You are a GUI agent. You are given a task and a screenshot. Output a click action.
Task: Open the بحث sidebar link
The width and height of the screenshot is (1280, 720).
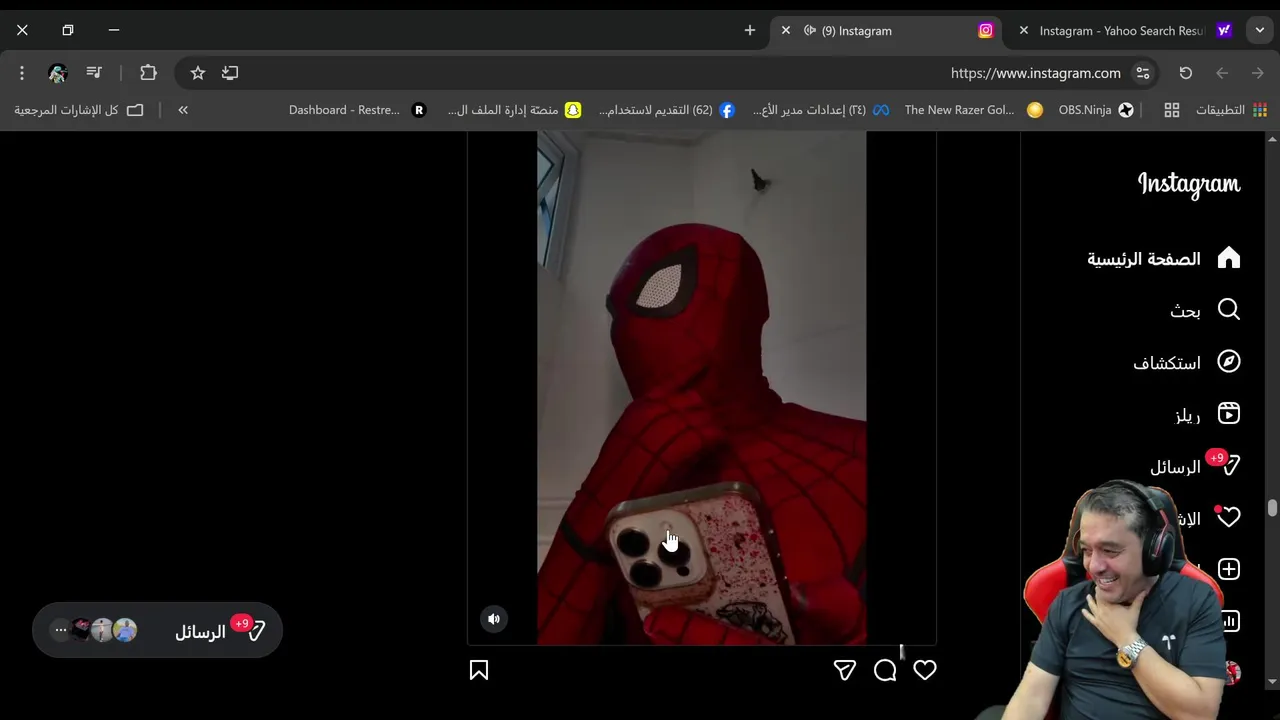pyautogui.click(x=1185, y=311)
